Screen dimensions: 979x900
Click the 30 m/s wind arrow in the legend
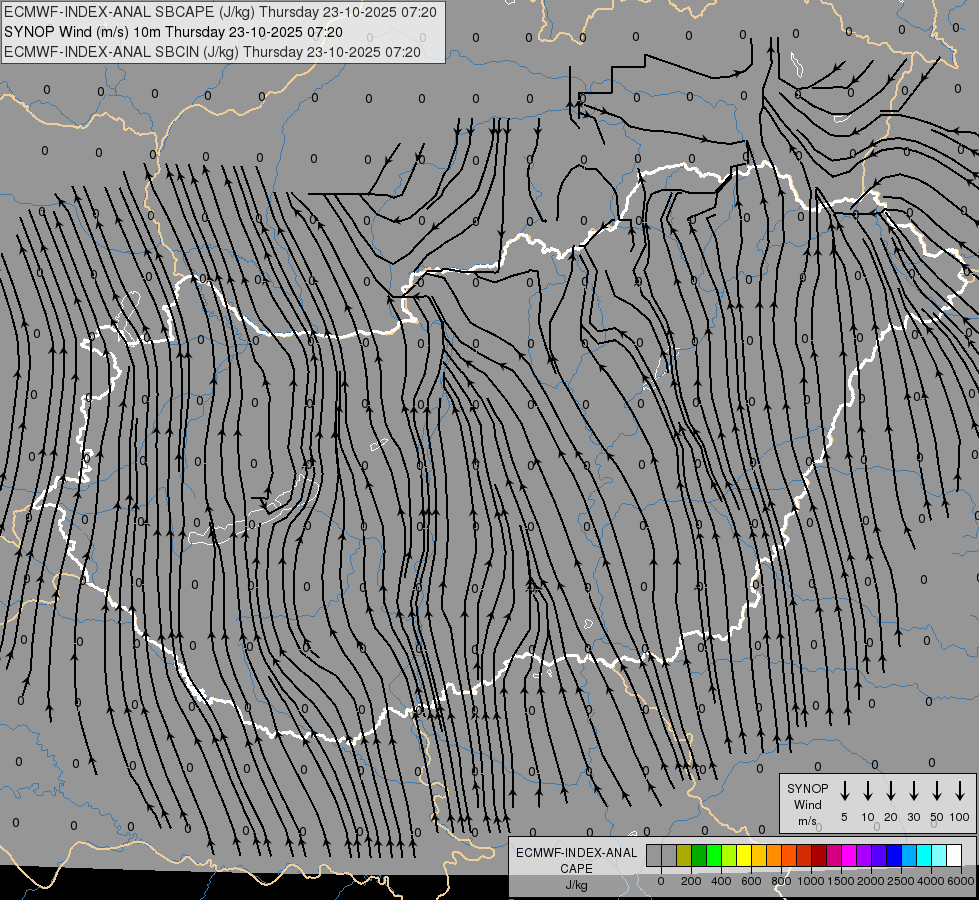click(x=914, y=791)
